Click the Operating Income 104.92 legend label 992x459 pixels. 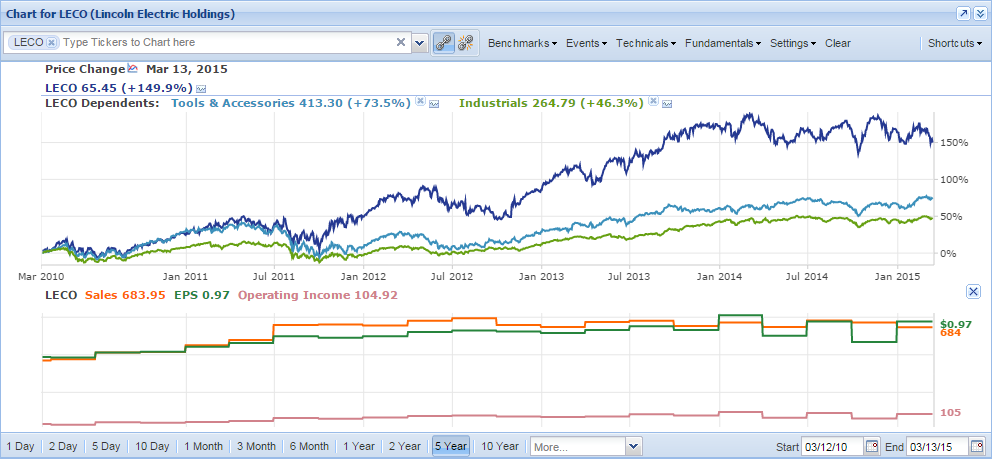(x=318, y=295)
